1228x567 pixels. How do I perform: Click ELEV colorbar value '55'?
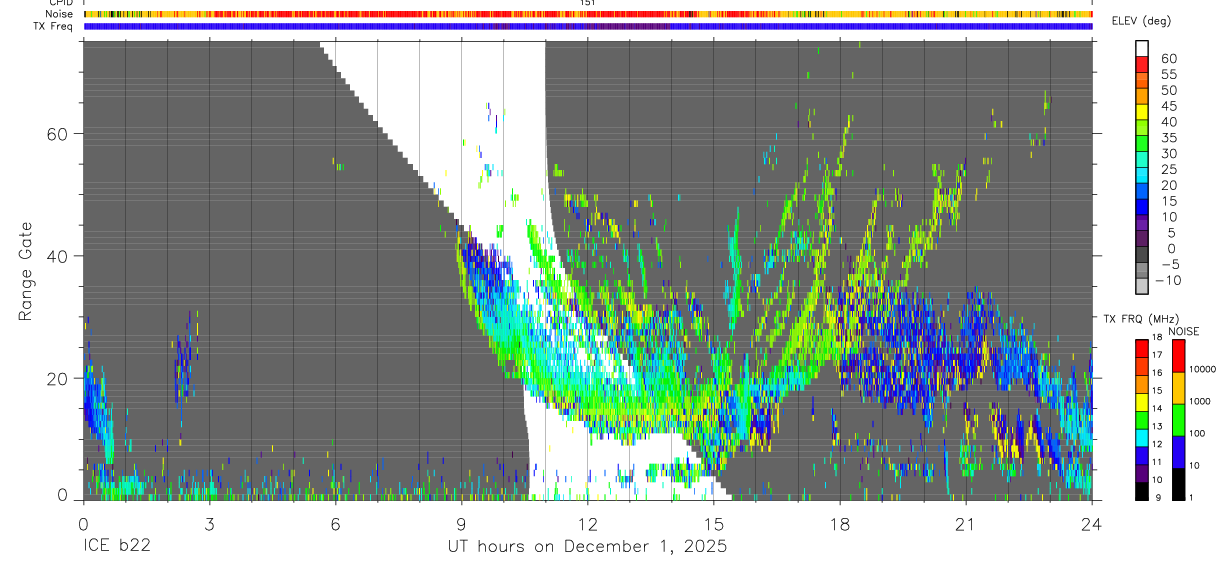click(1169, 74)
